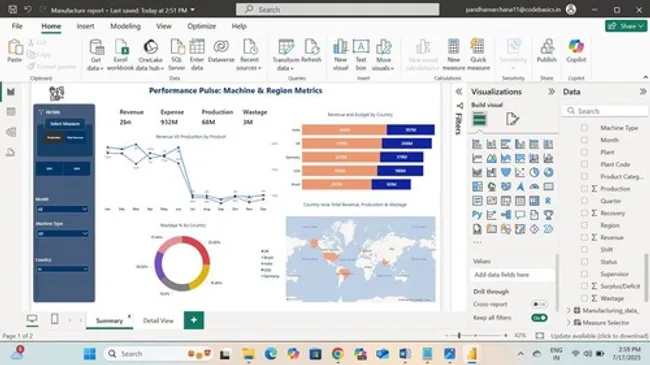Viewport: 650px width, 365px height.
Task: Click Publish in the ribbon
Action: pyautogui.click(x=546, y=51)
